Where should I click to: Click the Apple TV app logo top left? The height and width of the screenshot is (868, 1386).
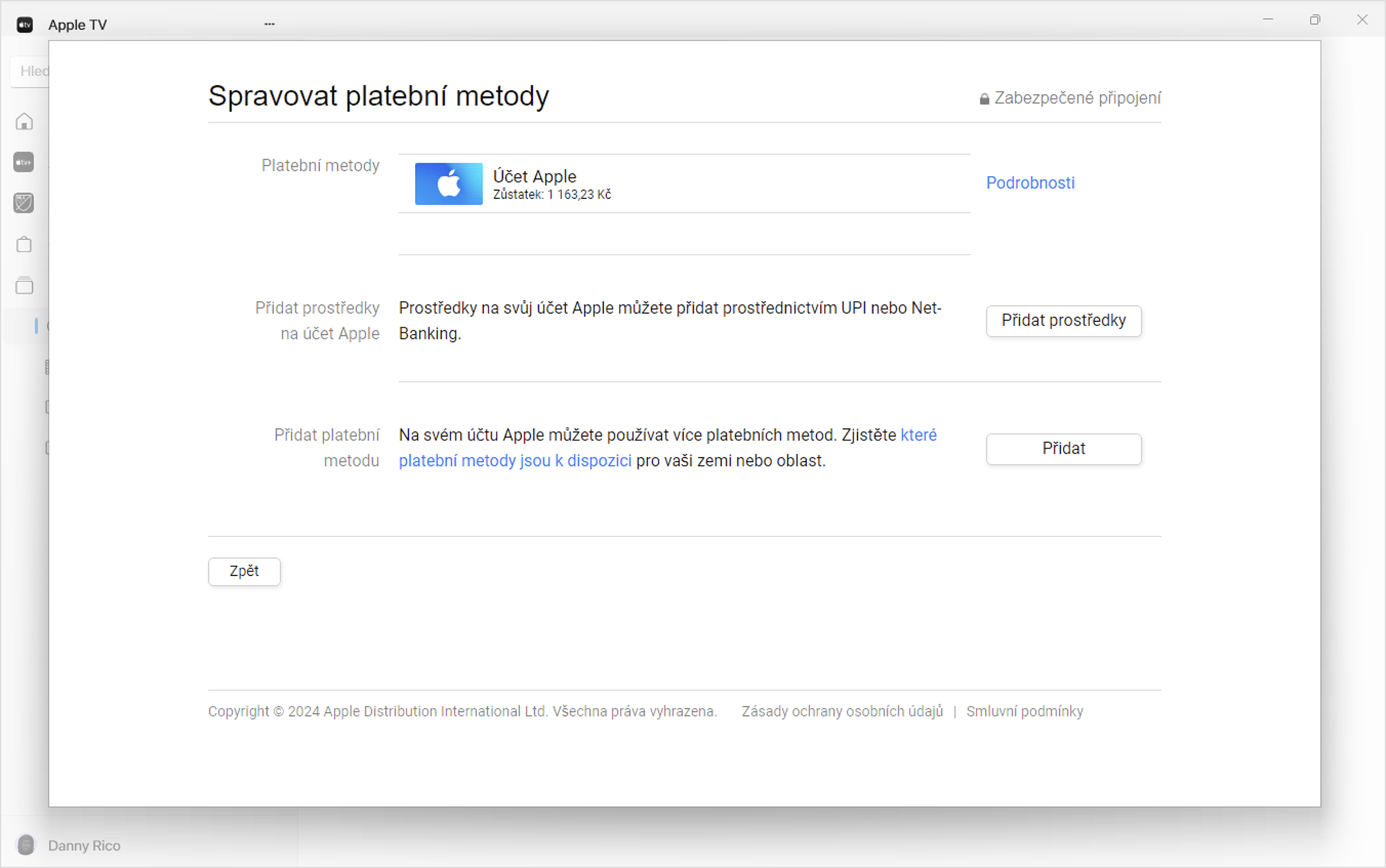pos(24,24)
